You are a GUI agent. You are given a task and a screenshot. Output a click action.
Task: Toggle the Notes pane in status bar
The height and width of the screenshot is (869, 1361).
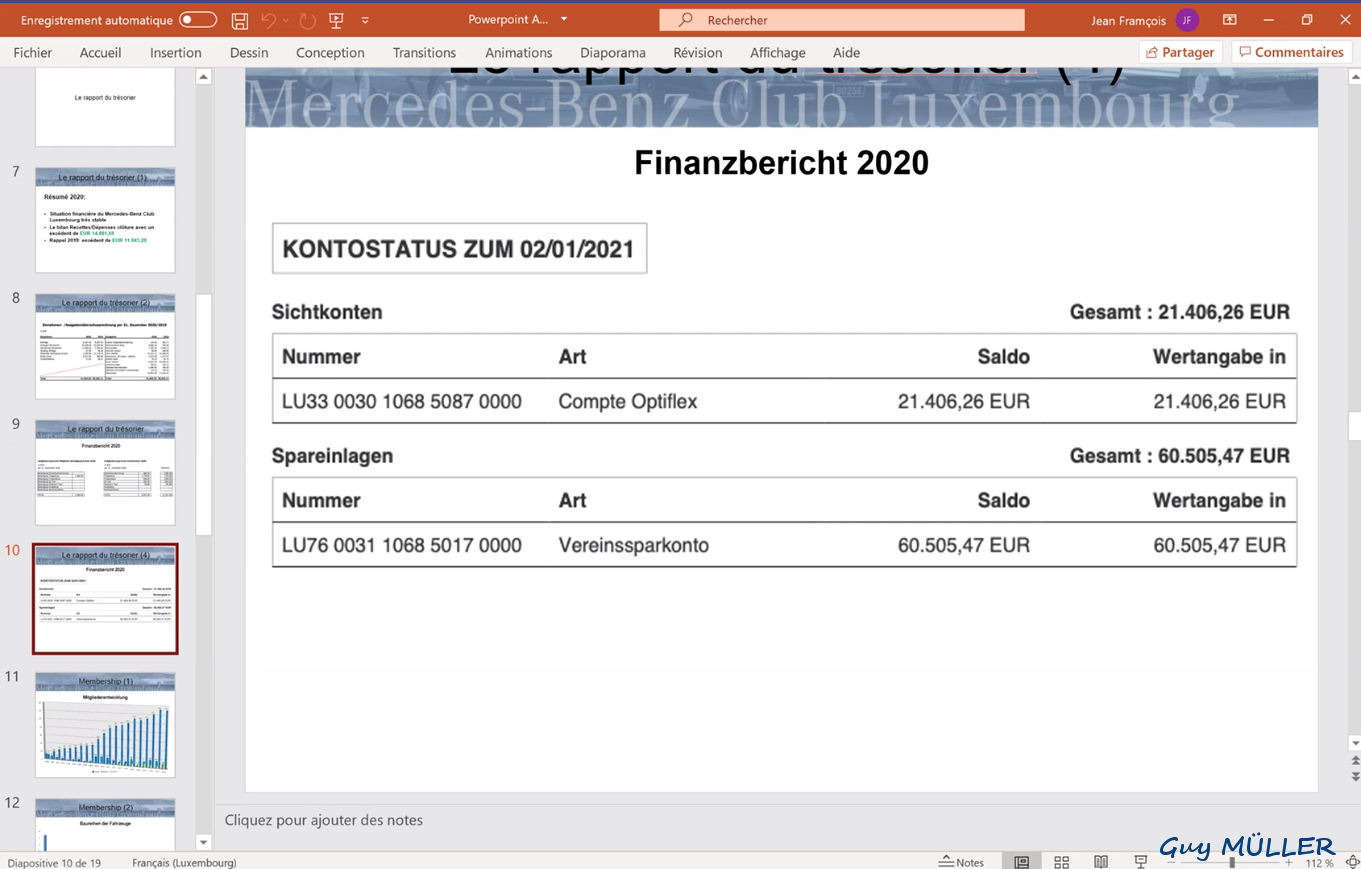[x=961, y=862]
